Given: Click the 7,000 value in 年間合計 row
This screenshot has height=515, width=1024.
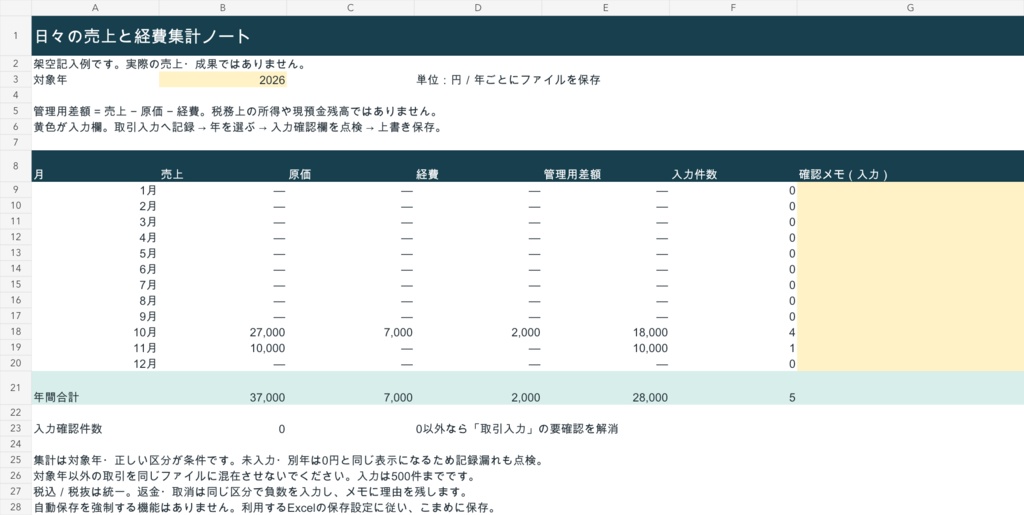Looking at the screenshot, I should 350,388.
